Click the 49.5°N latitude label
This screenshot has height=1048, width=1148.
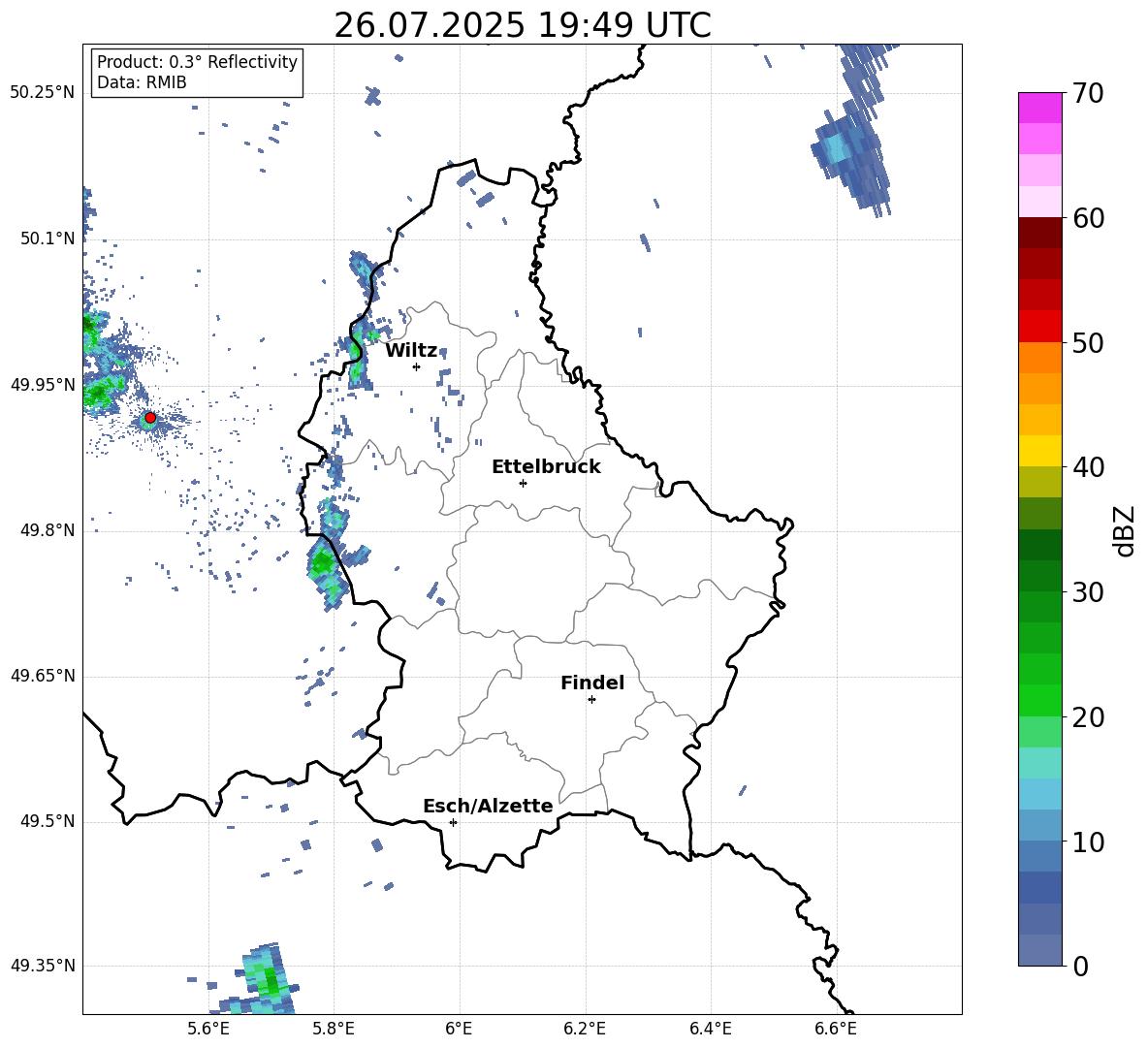tap(48, 821)
